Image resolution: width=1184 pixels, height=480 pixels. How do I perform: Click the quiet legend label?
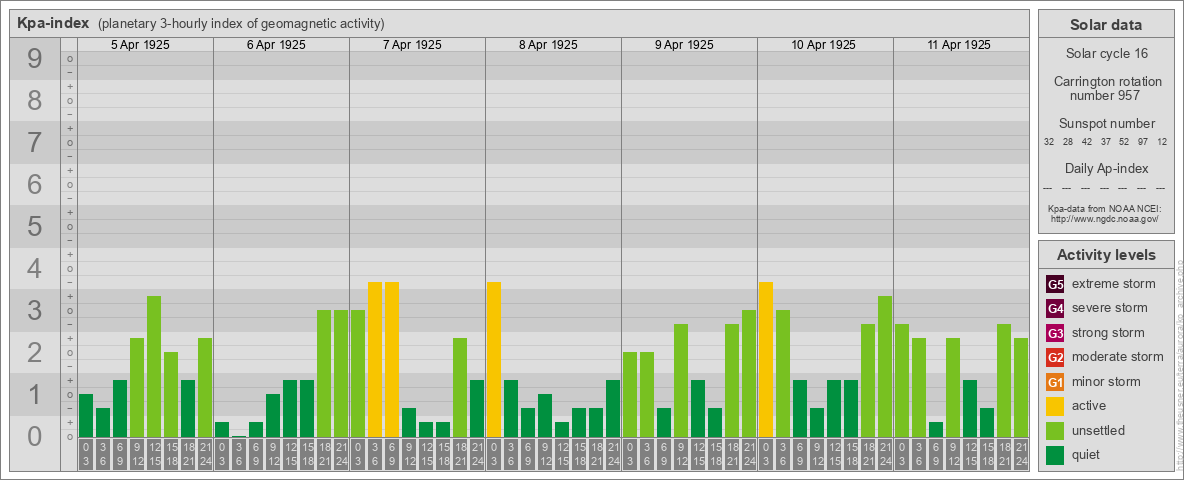1087,454
